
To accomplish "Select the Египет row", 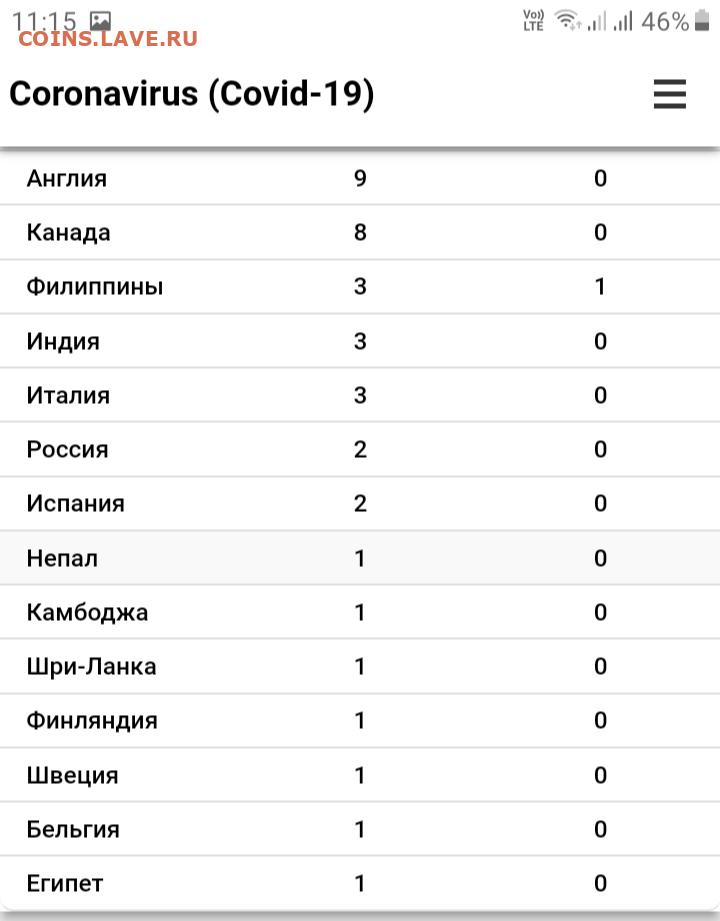I will 360,883.
